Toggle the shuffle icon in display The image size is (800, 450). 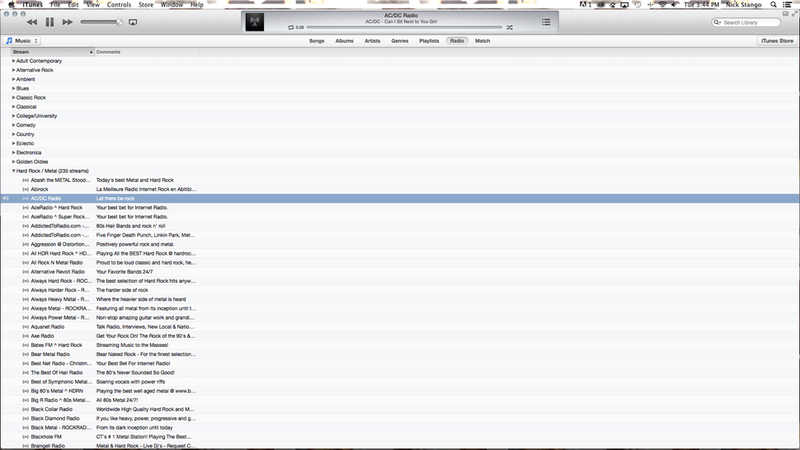[509, 28]
